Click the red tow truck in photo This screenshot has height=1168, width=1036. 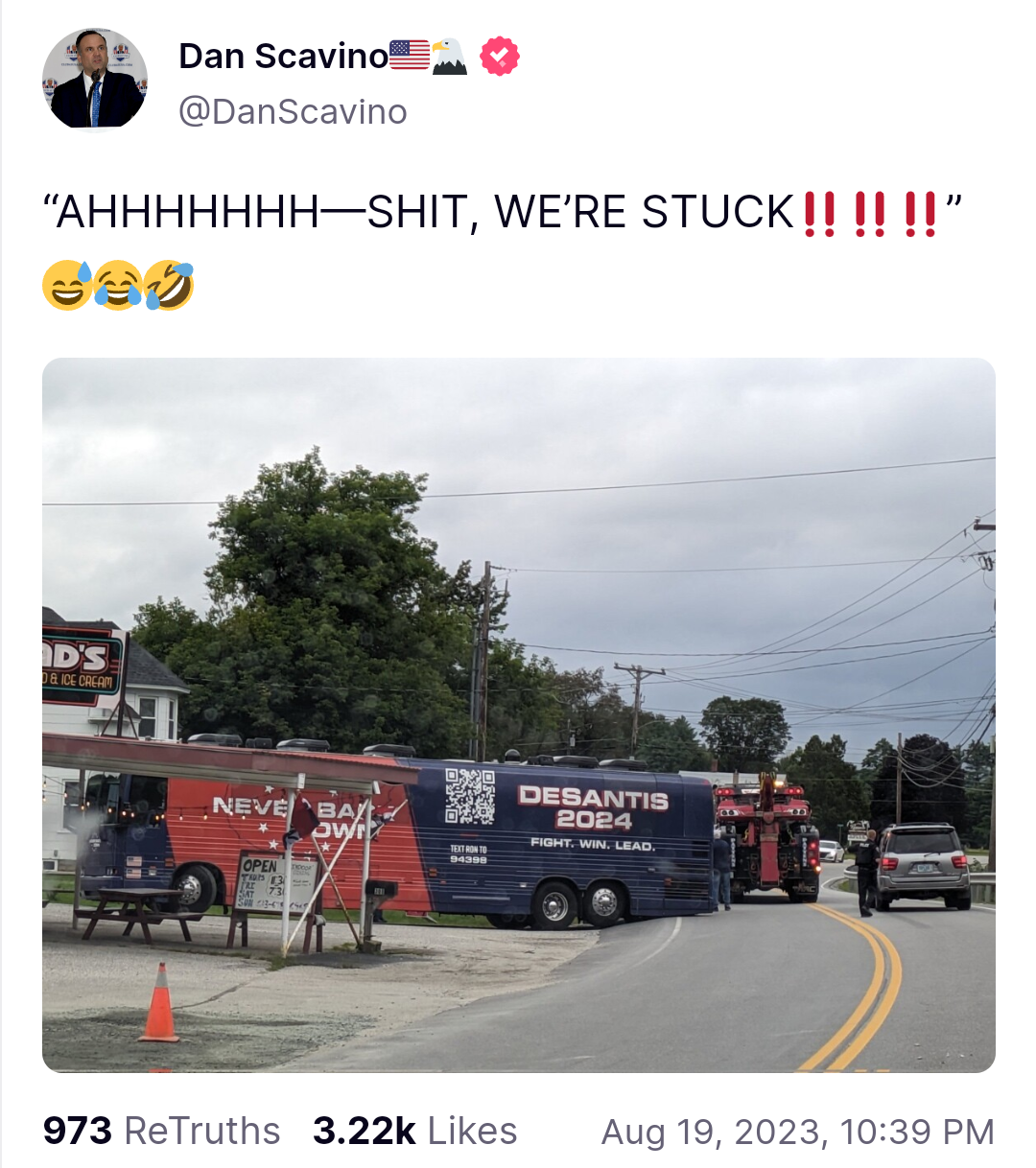767,839
